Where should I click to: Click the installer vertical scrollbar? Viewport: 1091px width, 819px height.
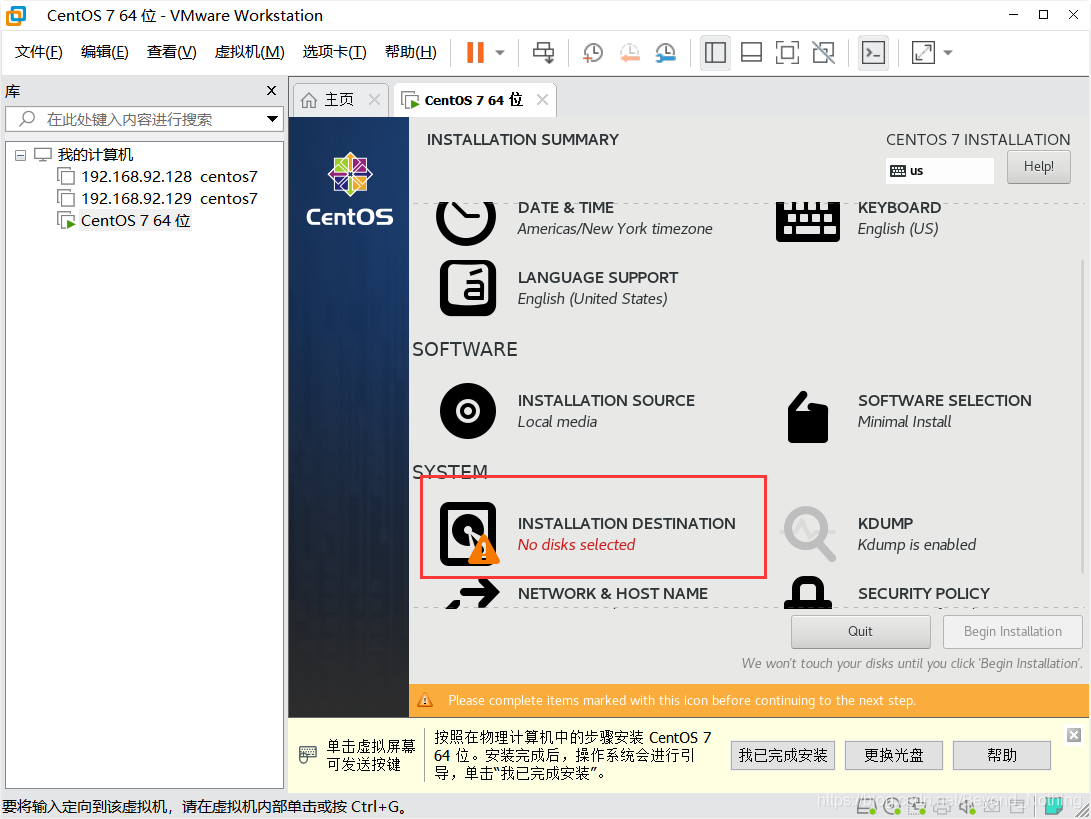tap(1083, 416)
